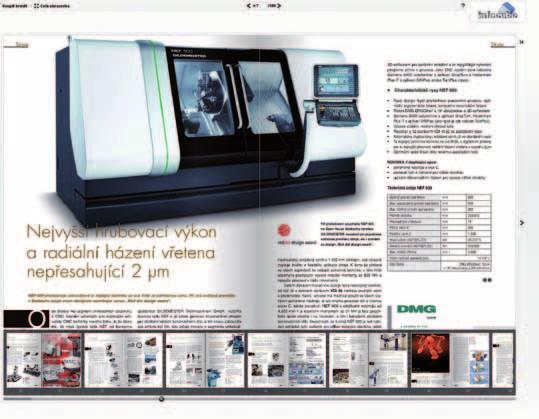
Task: Open the last partially visible thumbnail
Action: 503,361
